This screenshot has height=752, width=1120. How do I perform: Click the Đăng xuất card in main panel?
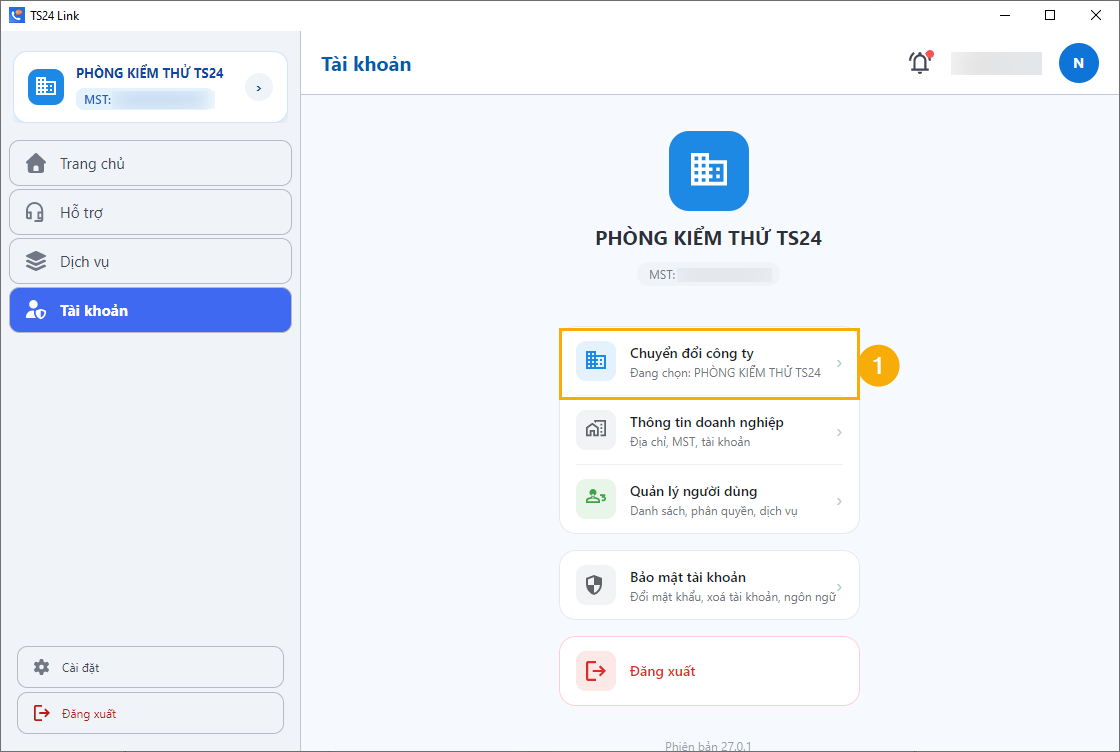coord(709,671)
